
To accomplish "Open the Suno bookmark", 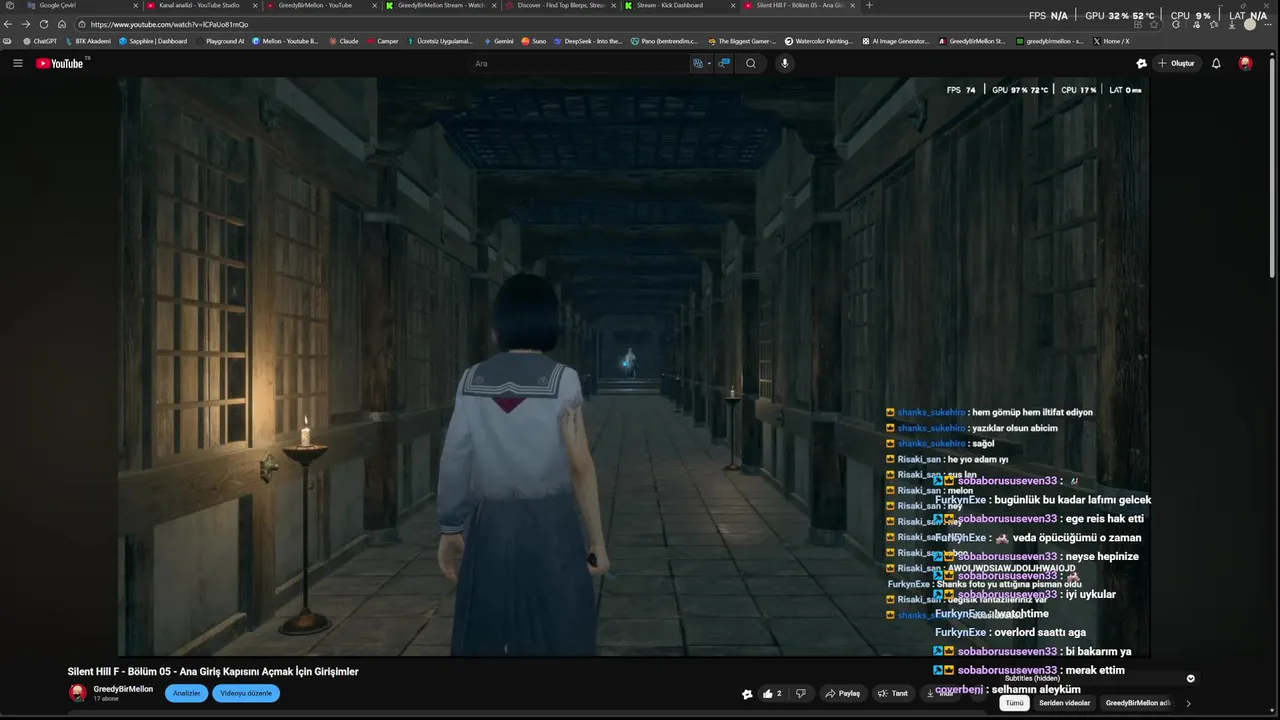I will click(534, 41).
